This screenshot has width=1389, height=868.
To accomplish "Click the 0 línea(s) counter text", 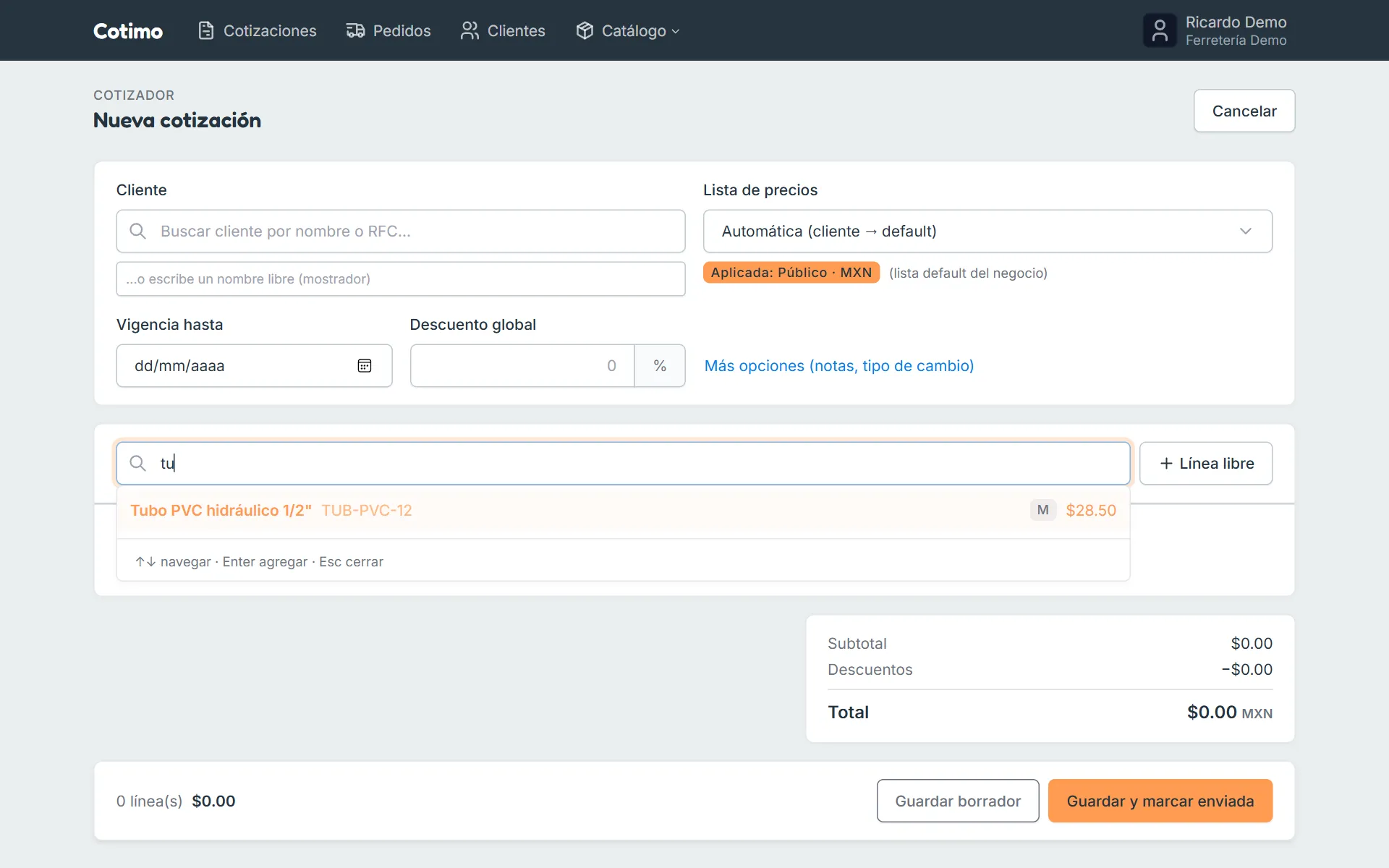I will (149, 801).
